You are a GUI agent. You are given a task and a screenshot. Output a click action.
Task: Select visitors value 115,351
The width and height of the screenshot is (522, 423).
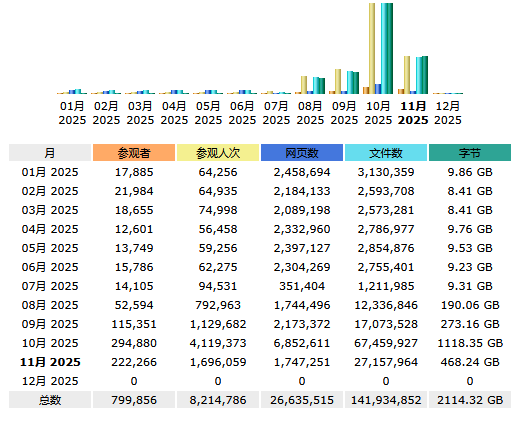tap(134, 324)
